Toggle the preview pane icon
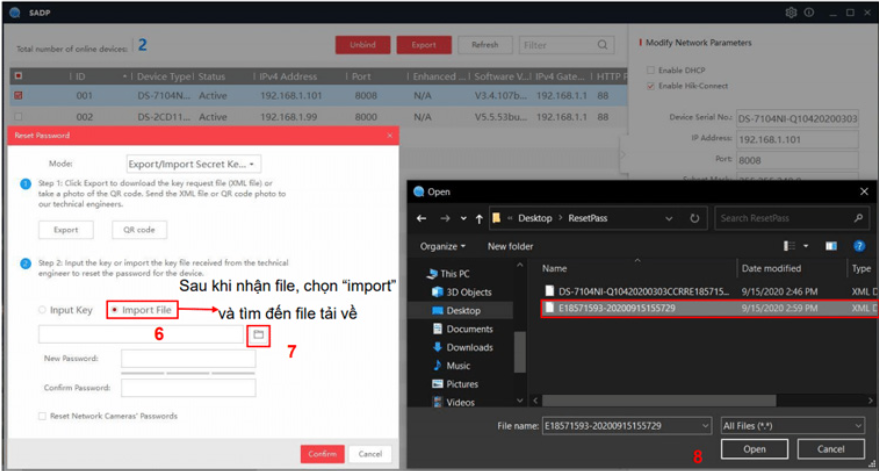Screen dimensions: 879x471 point(830,246)
